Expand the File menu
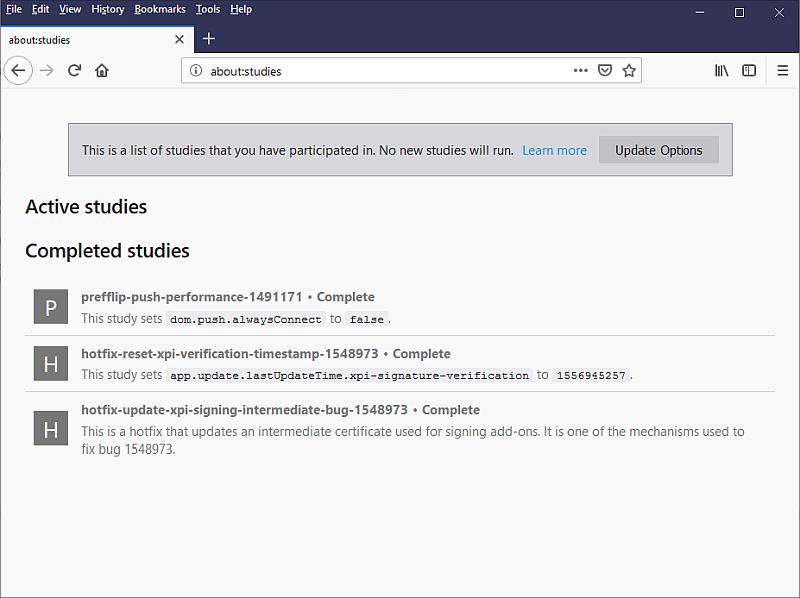The height and width of the screenshot is (598, 800). point(14,9)
